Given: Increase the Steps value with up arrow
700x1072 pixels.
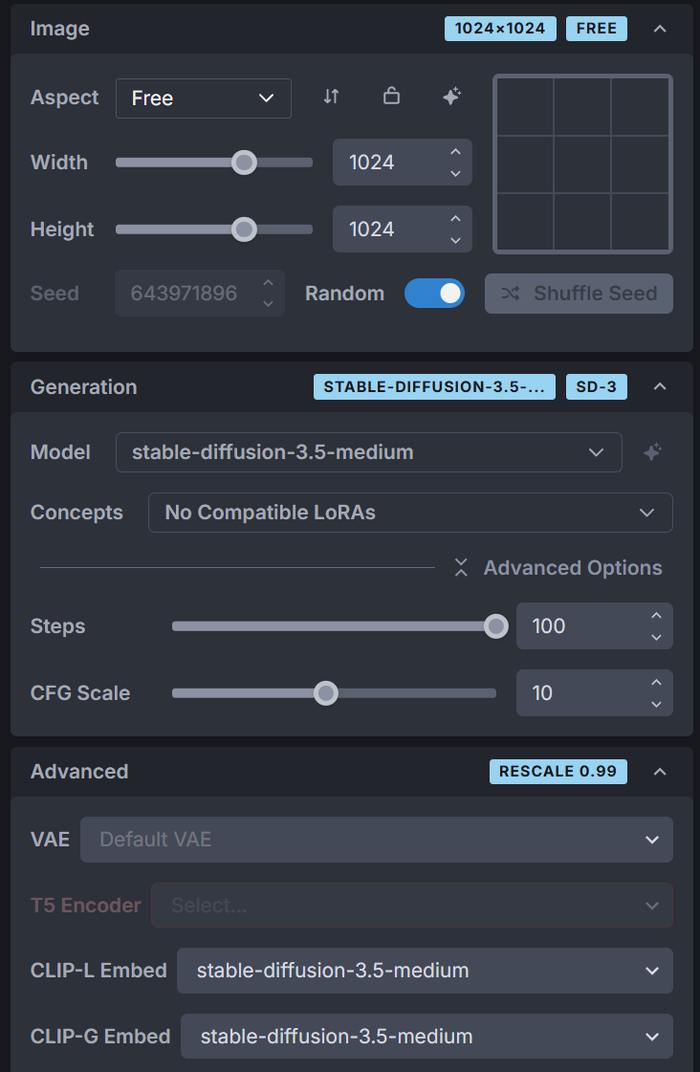Looking at the screenshot, I should (656, 616).
